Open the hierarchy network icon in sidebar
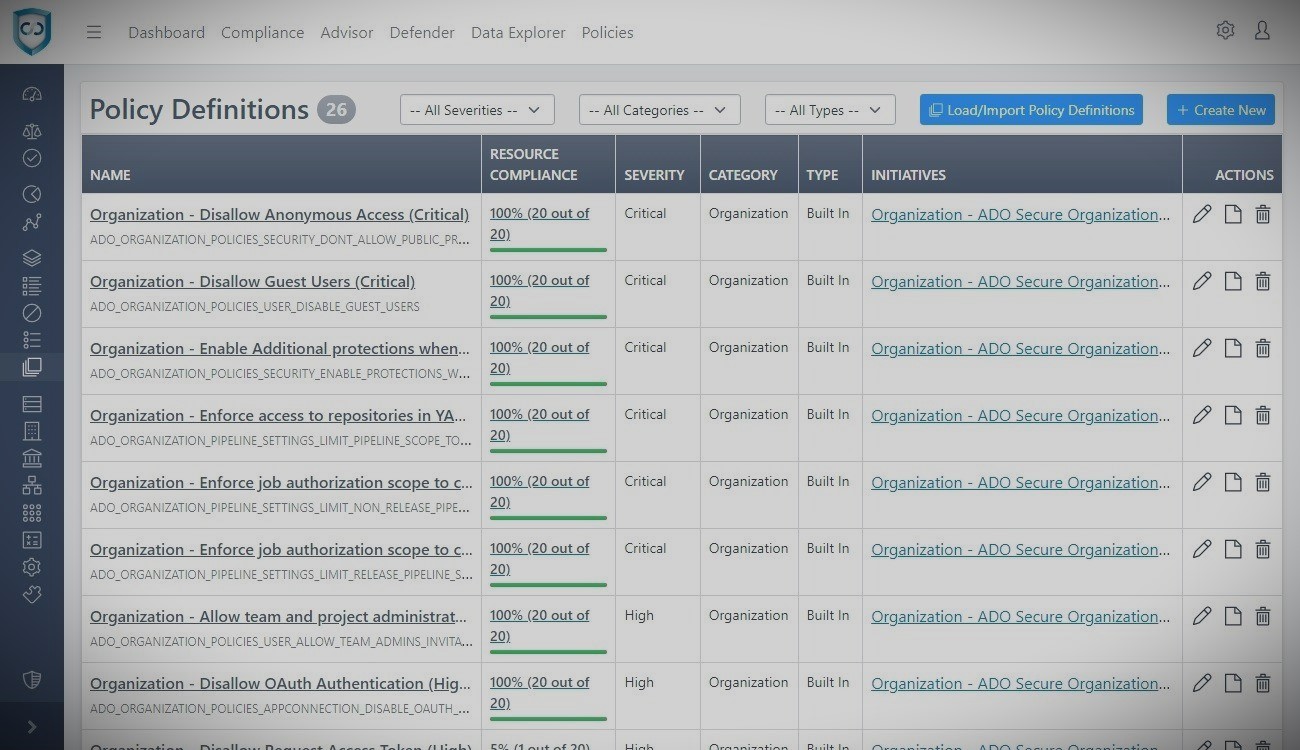1300x750 pixels. coord(32,485)
